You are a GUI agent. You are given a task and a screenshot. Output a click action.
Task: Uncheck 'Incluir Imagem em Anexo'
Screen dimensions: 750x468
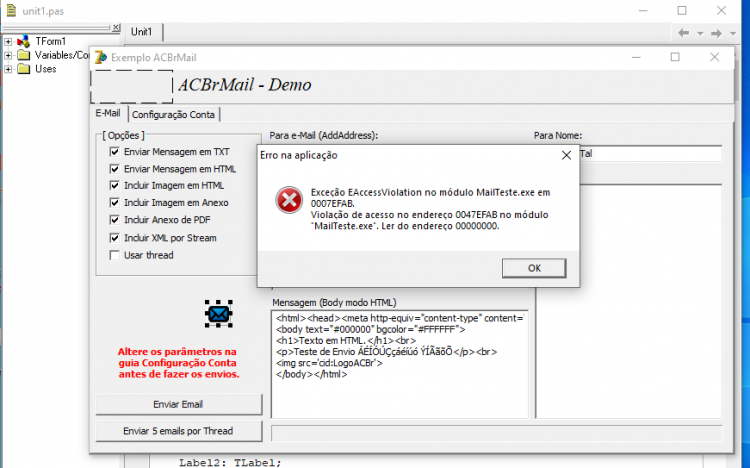114,202
